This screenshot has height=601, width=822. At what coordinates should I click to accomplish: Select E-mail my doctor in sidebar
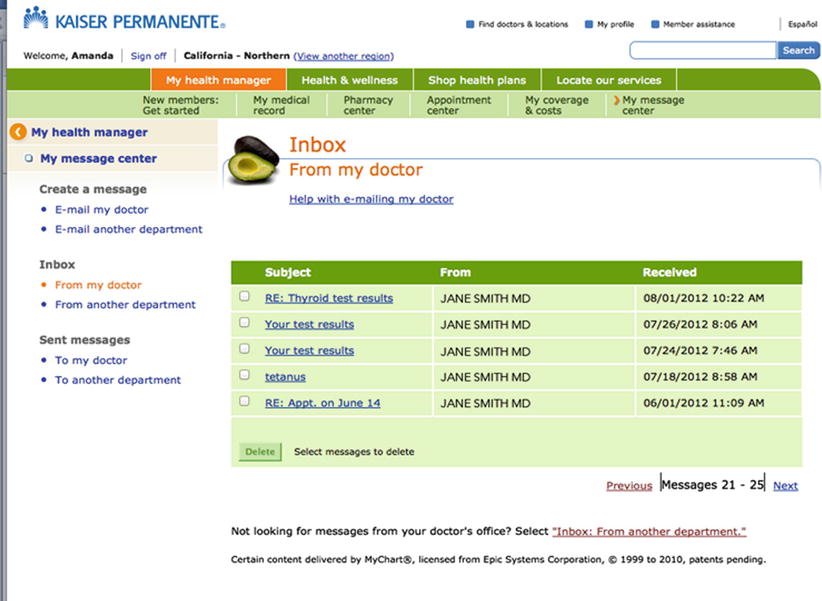point(101,210)
